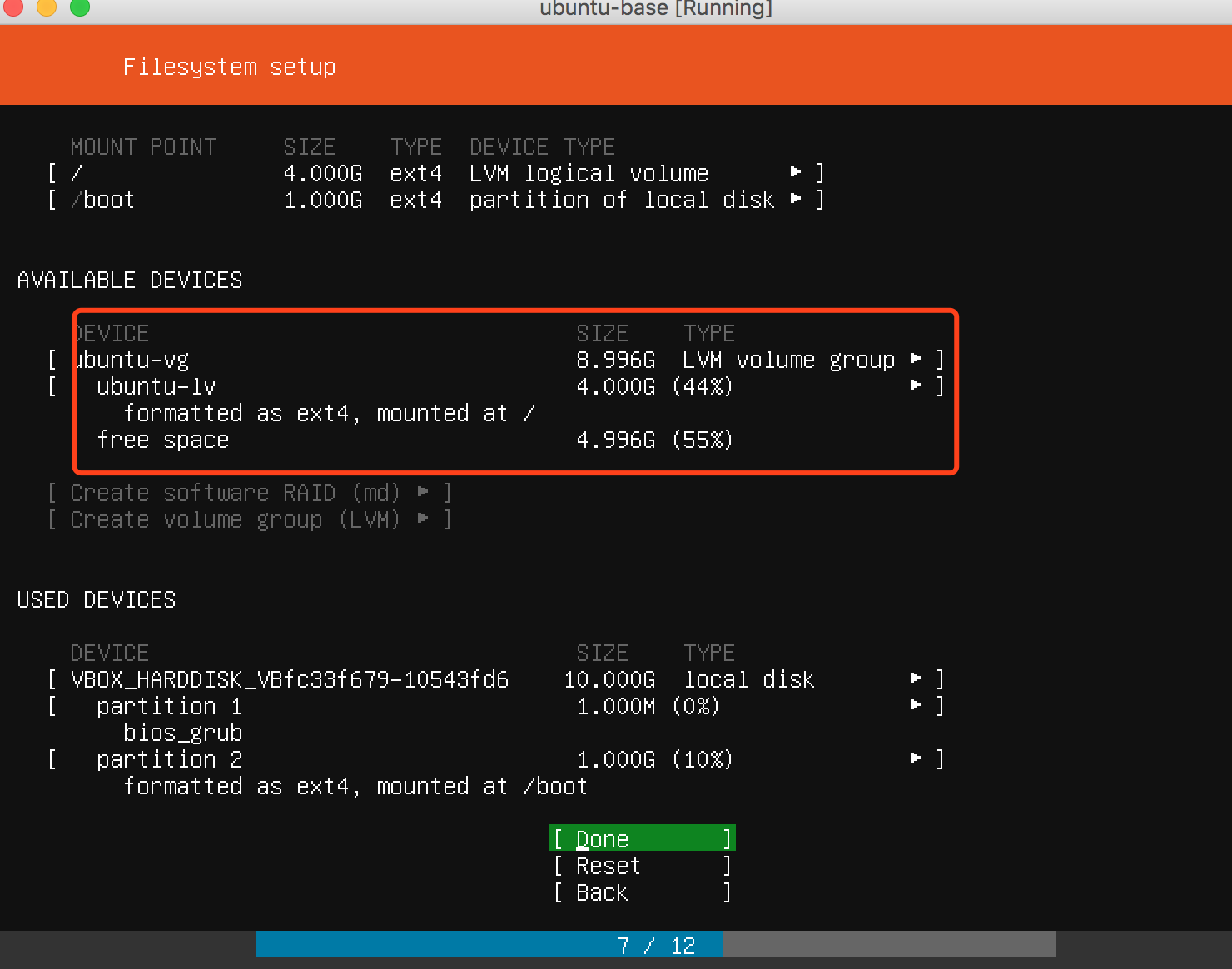Viewport: 1232px width, 969px height.
Task: Open ubuntu-vg volume group arrow menu
Action: click(x=916, y=359)
